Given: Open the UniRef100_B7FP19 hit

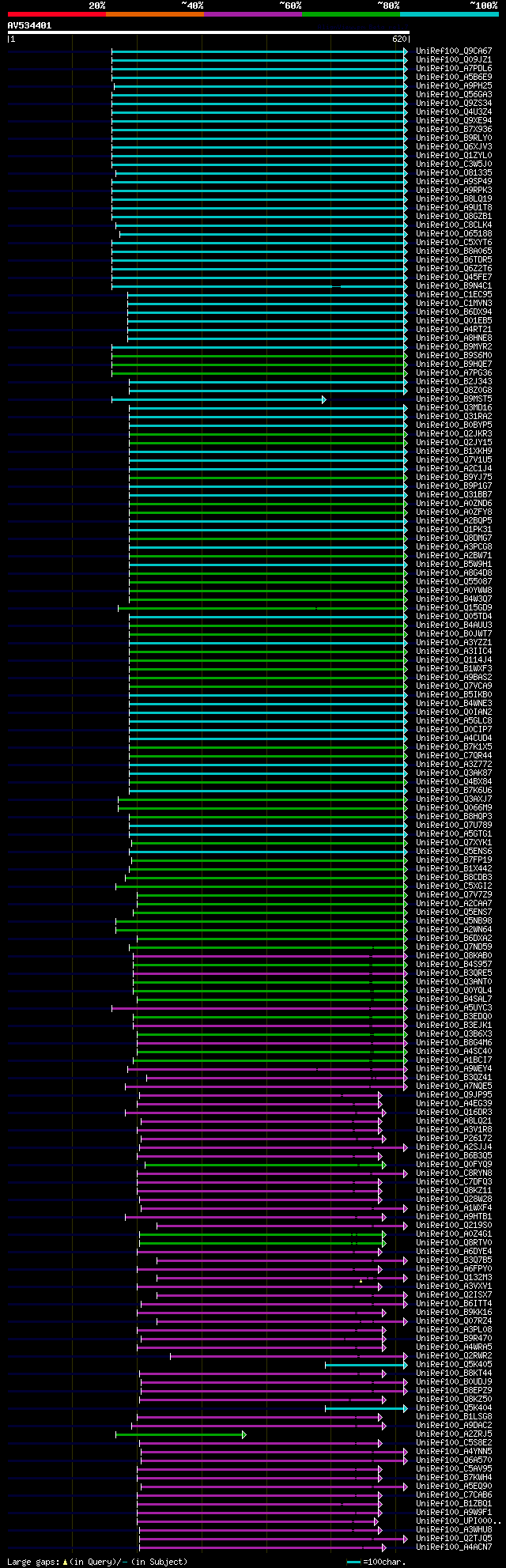Looking at the screenshot, I should point(454,860).
